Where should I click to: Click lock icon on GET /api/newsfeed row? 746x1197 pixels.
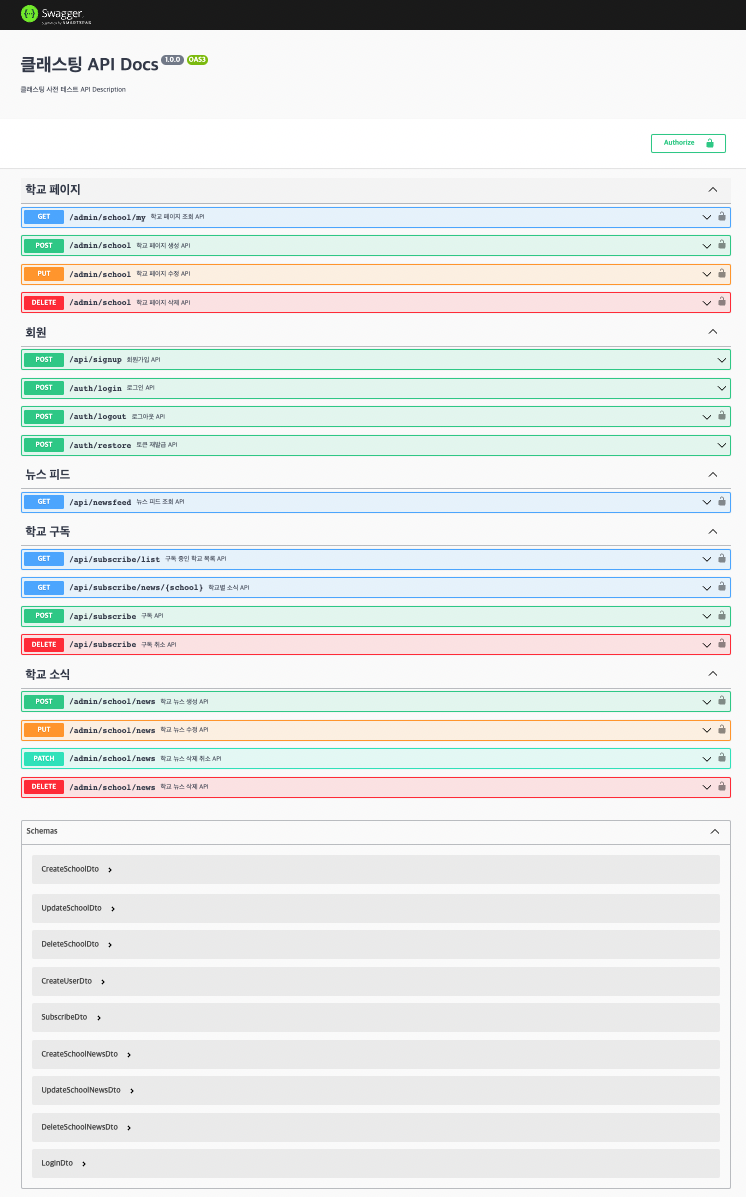coord(722,502)
